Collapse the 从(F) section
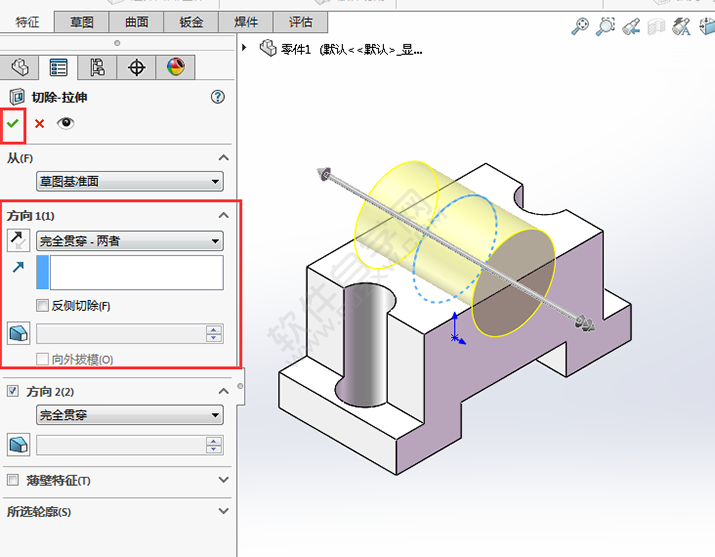 (223, 158)
